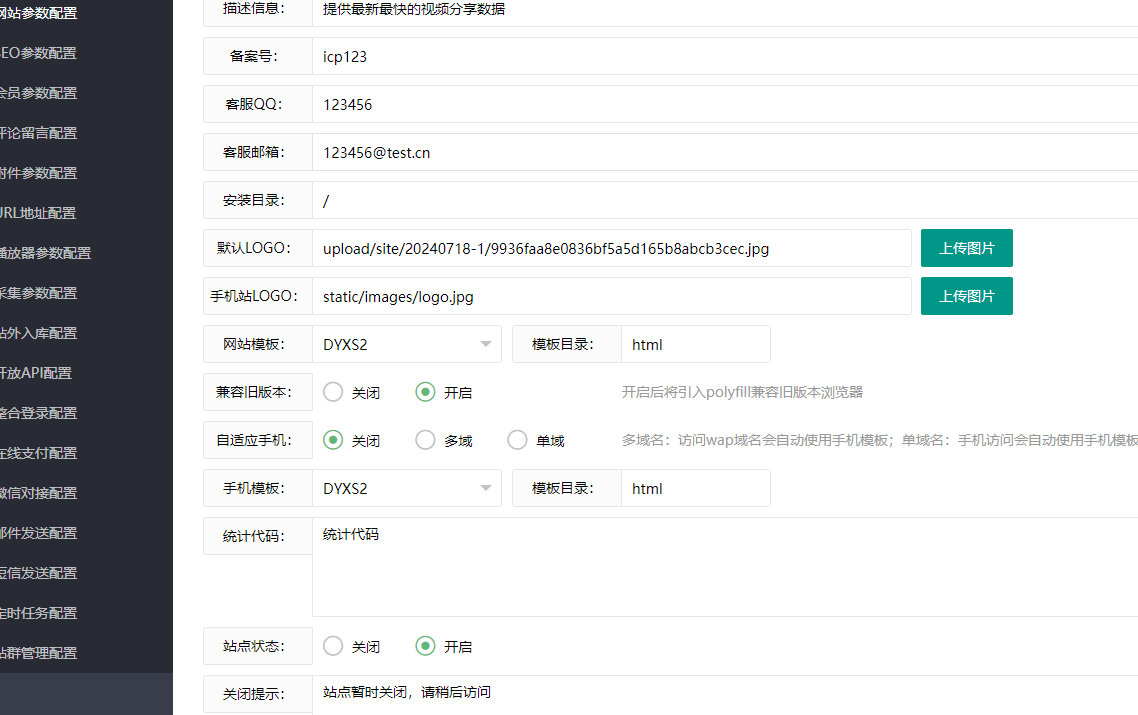Click 上传图片 for 手机站LOGO
Screen dimensions: 1138x715
coord(966,296)
